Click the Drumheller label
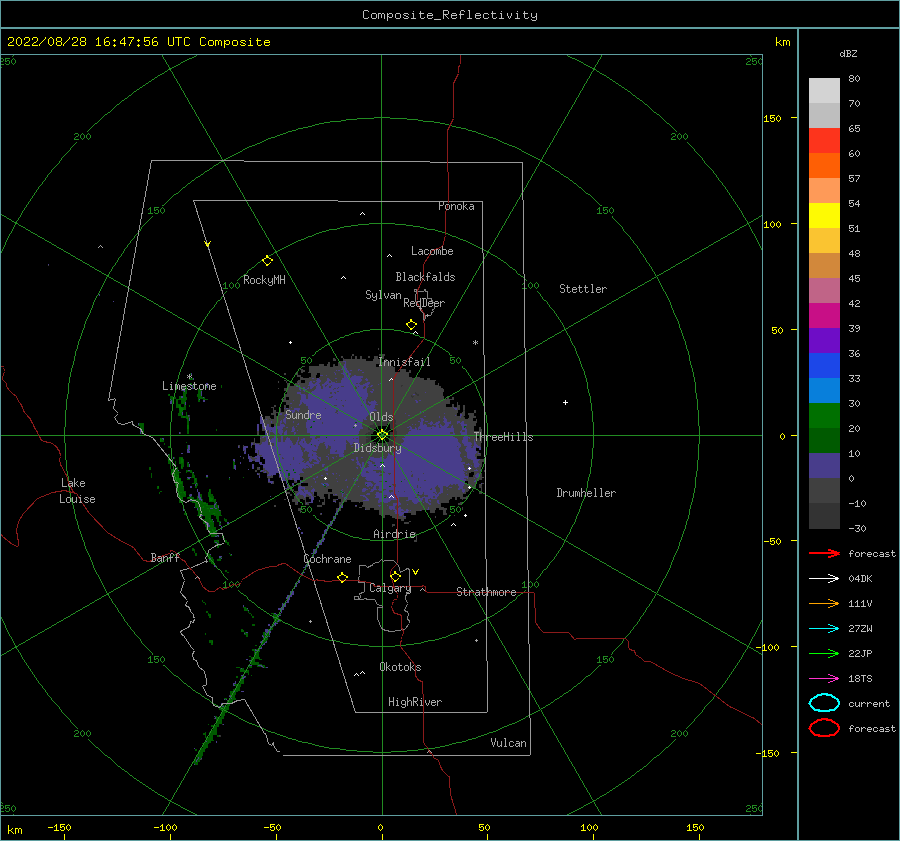Screen dimensions: 900x841 click(x=586, y=493)
